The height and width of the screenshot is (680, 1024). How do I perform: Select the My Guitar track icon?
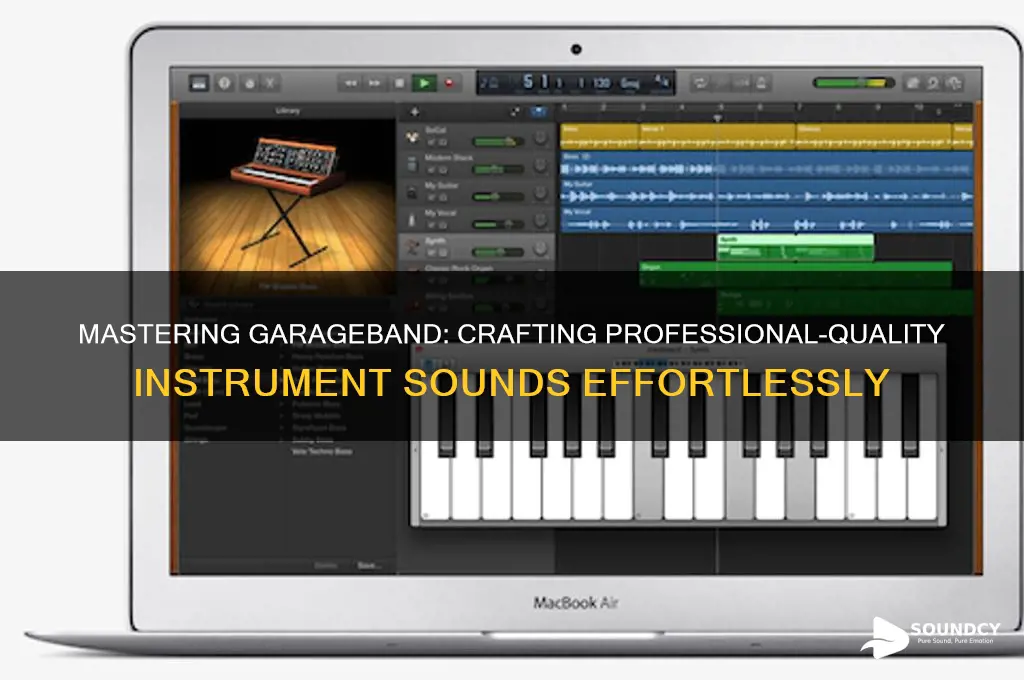coord(412,192)
